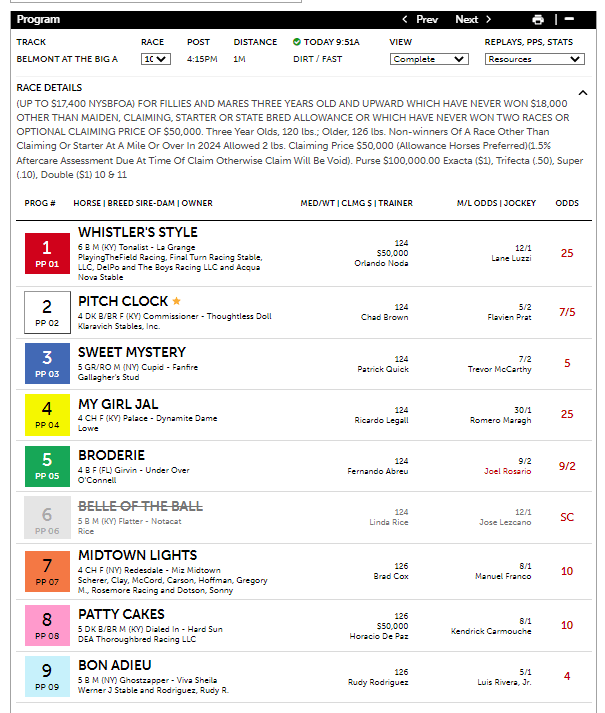This screenshot has height=713, width=605.
Task: Click the gold star next to Pitch Clock
Action: click(x=177, y=301)
